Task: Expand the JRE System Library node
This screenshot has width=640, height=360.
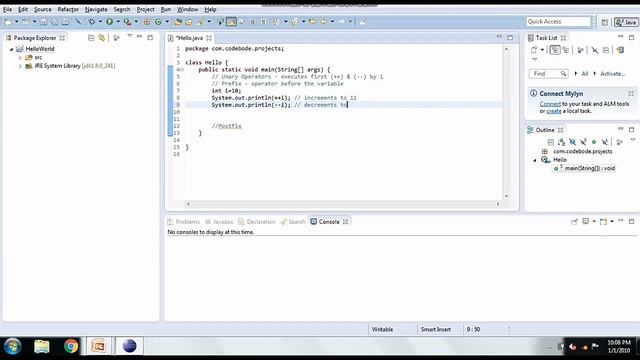Action: point(20,66)
